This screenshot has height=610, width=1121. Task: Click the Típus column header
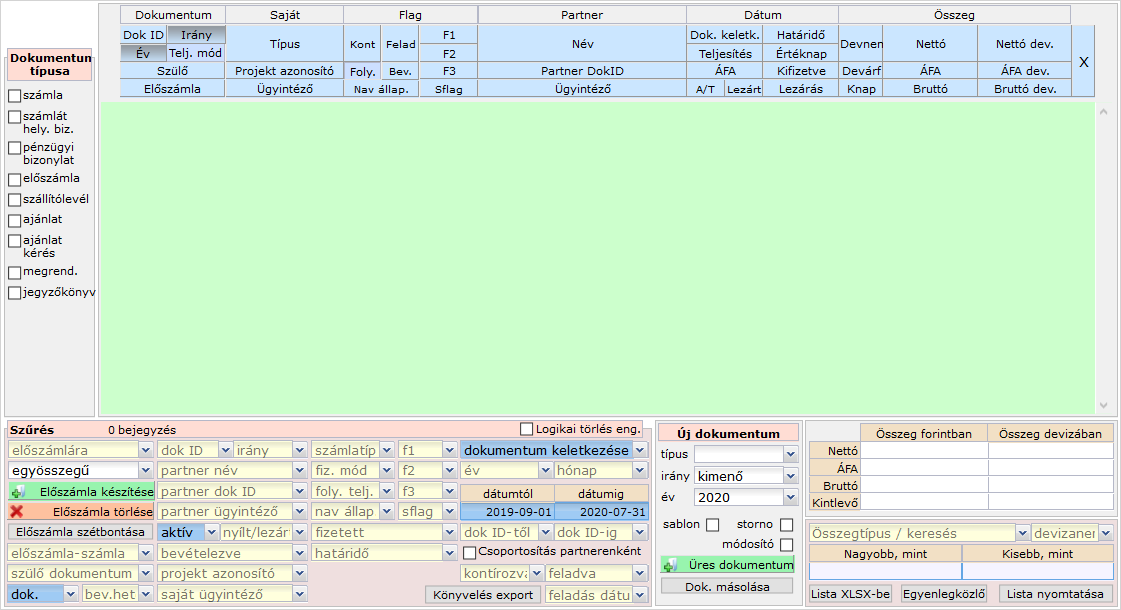click(284, 44)
